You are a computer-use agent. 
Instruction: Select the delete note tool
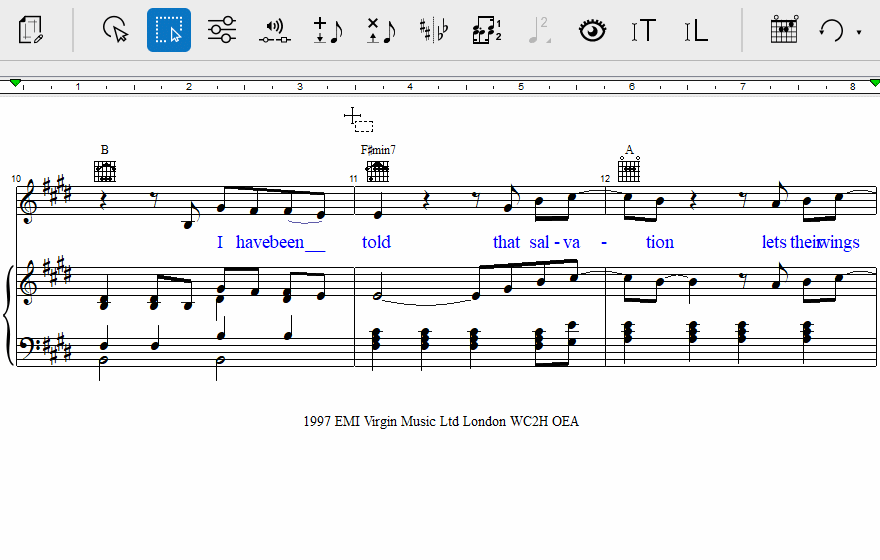point(380,30)
